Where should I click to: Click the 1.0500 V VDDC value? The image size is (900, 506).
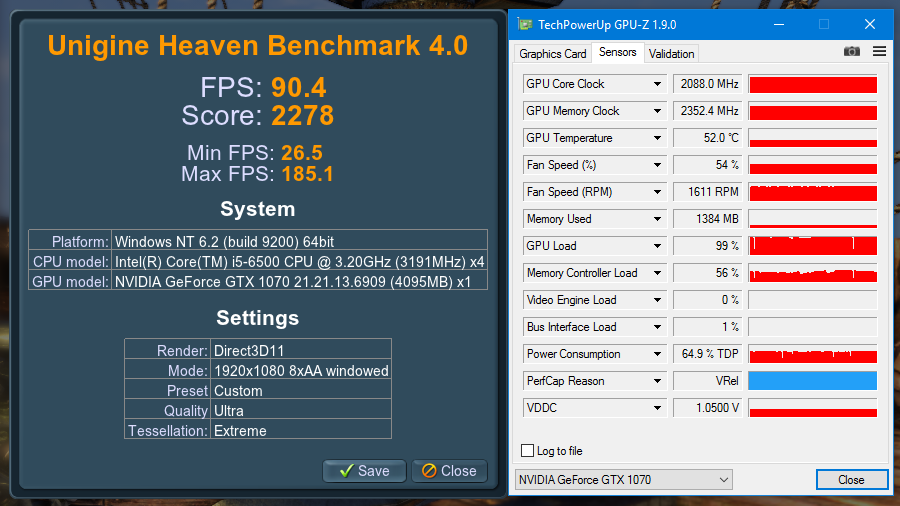[x=708, y=408]
